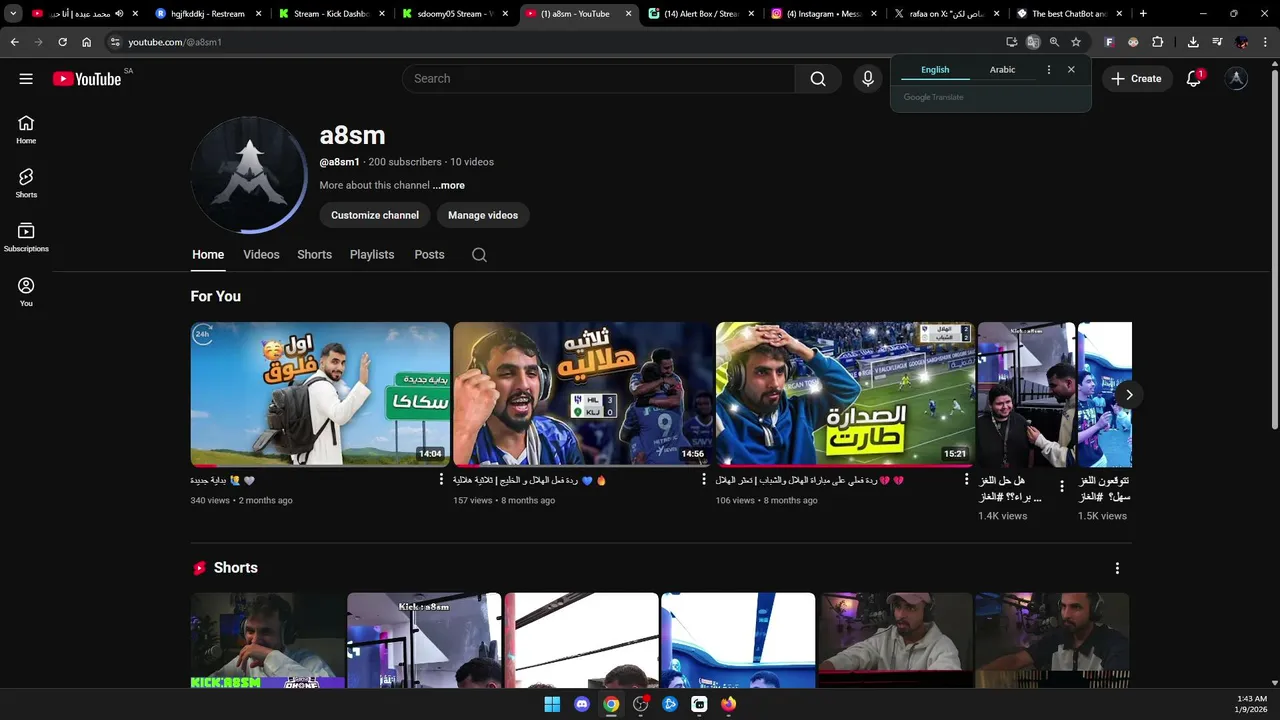Open the YouTube guide hamburger menu
The height and width of the screenshot is (720, 1280).
[26, 79]
